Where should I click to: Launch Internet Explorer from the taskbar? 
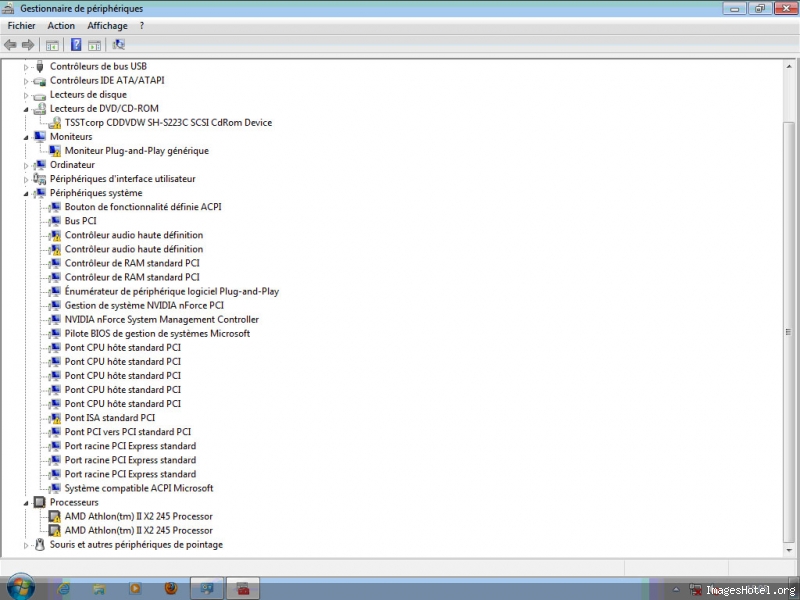click(64, 589)
